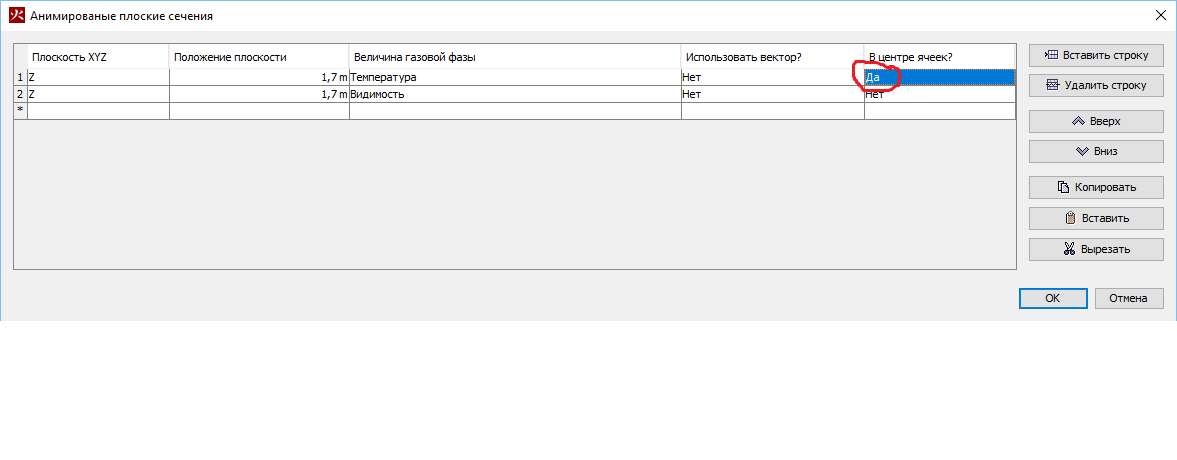Click the empty new row marked with asterisk

97,111
